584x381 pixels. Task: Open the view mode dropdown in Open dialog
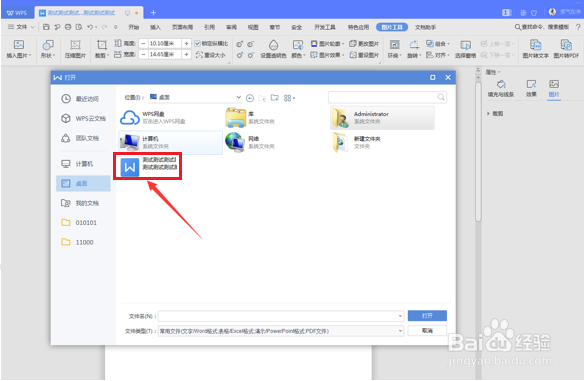[289, 98]
